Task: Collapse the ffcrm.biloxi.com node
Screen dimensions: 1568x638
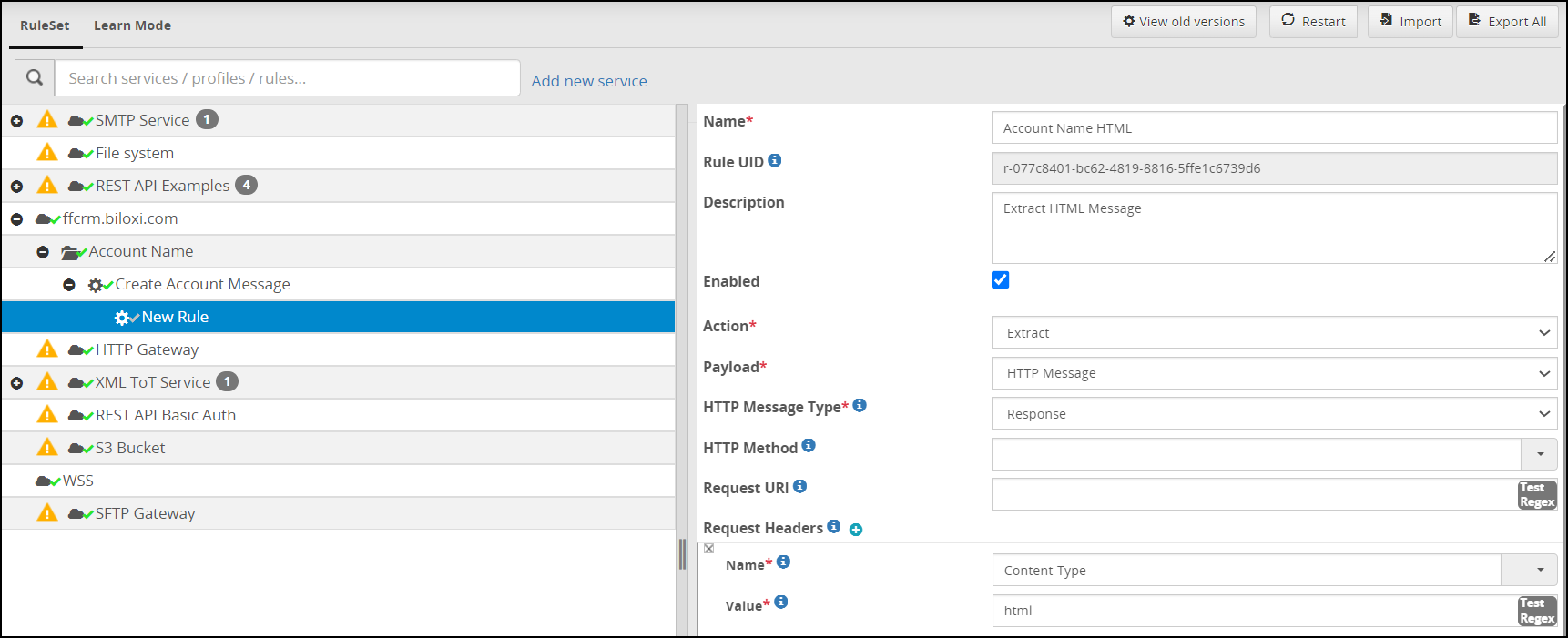Action: (x=16, y=219)
